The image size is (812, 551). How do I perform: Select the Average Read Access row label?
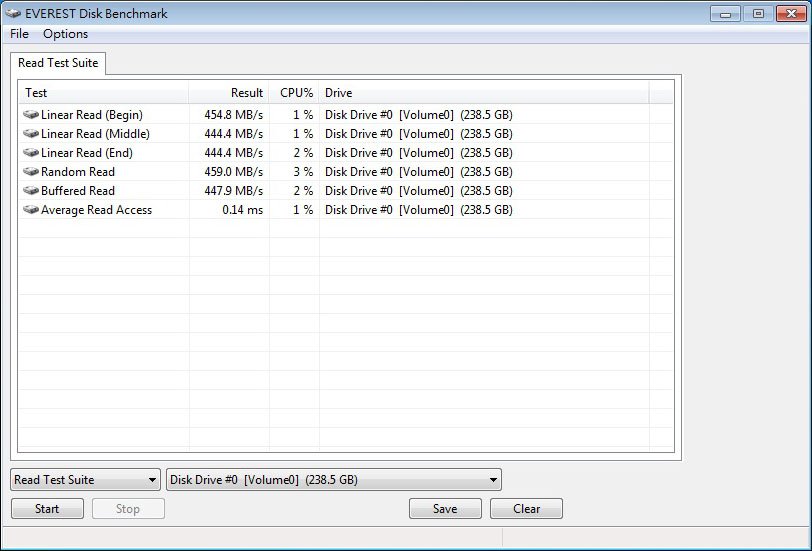[x=96, y=210]
